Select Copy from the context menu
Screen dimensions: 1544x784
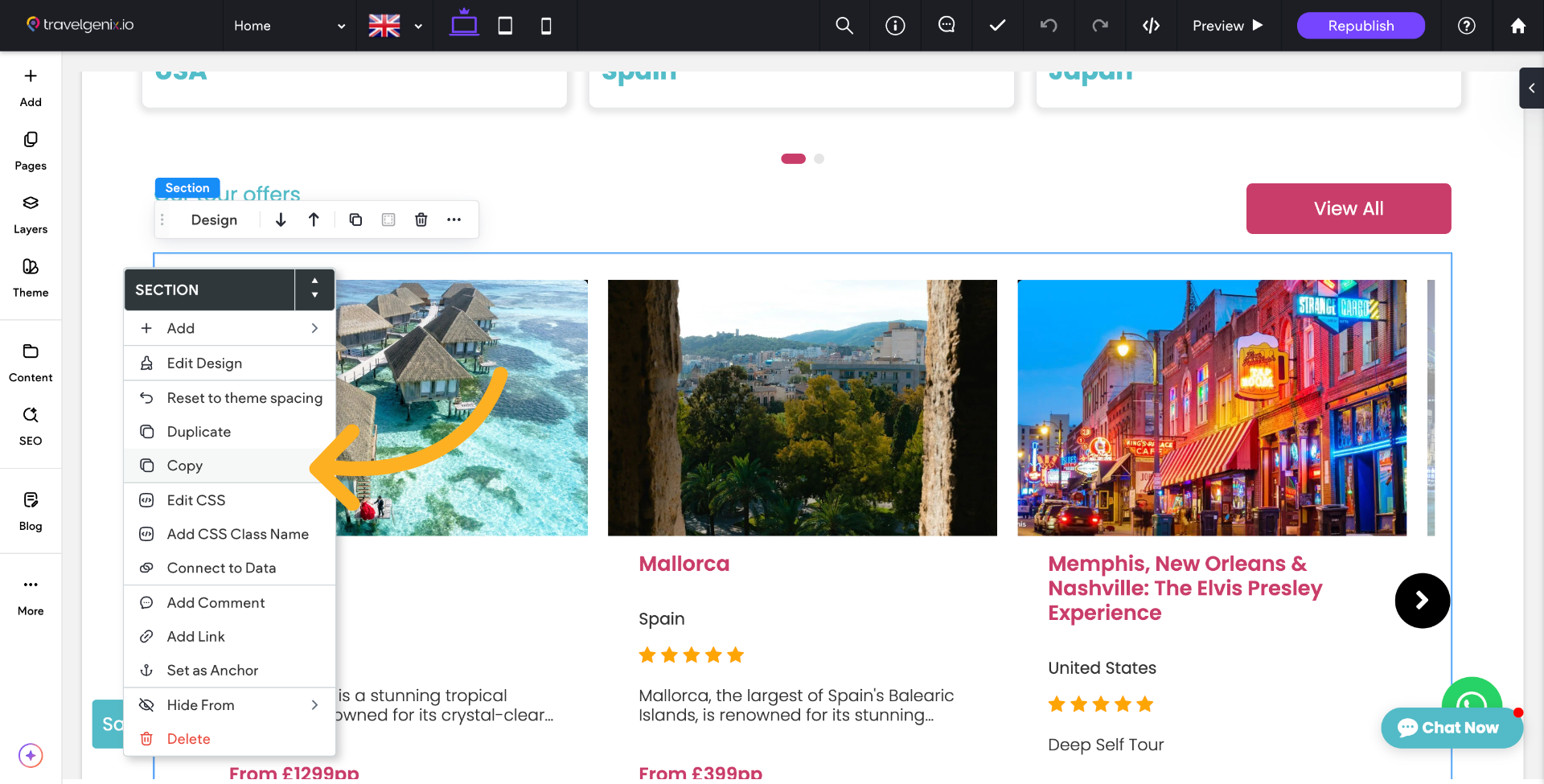[185, 466]
